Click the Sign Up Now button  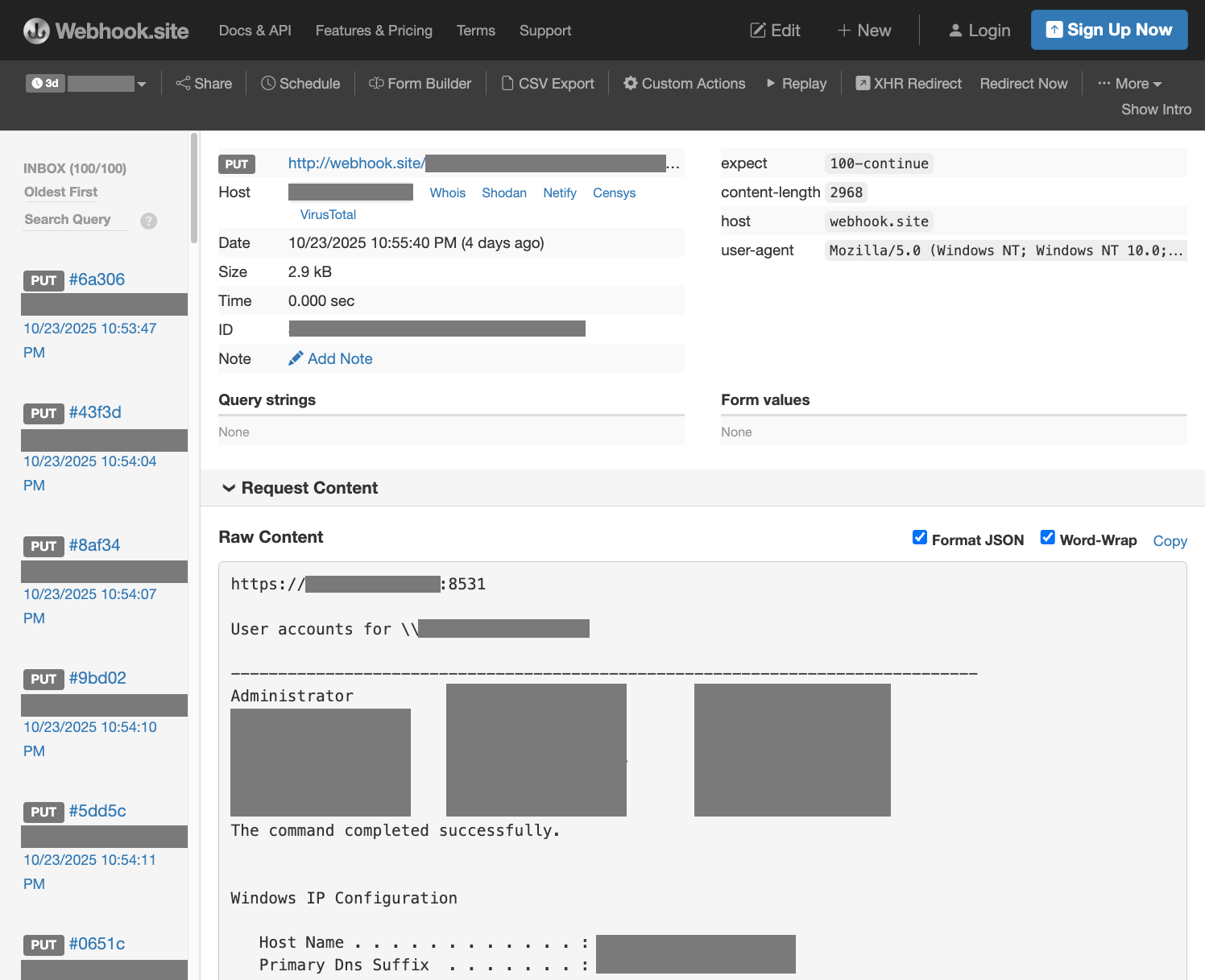(x=1109, y=30)
